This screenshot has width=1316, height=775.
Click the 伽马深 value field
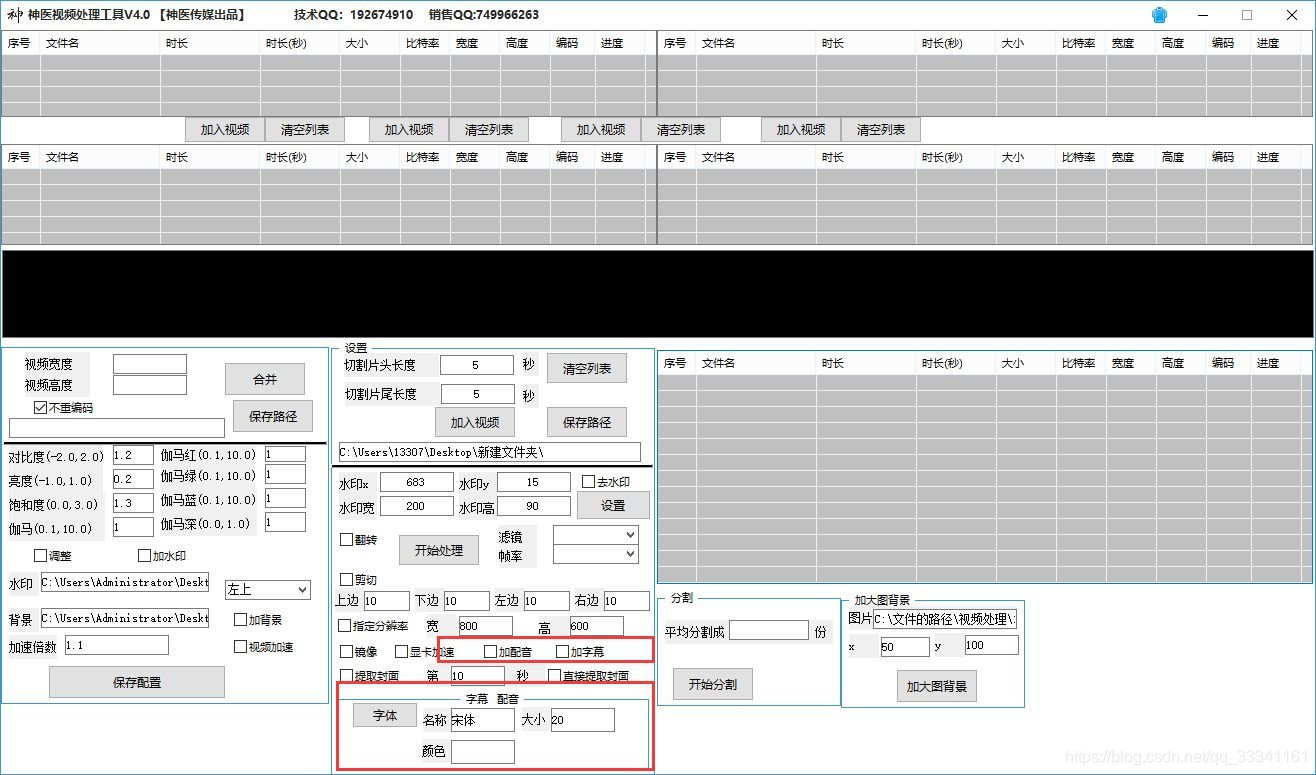click(285, 522)
